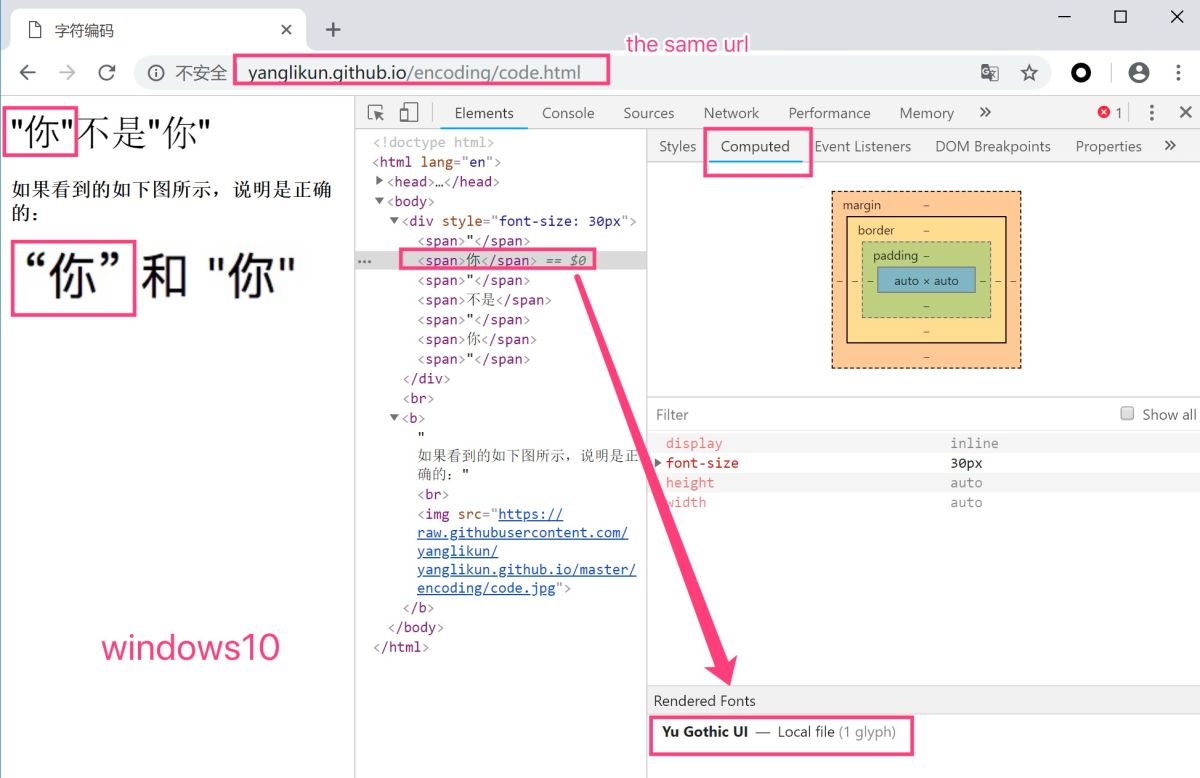Click the 不是 text on the webpage
This screenshot has width=1200, height=778.
pyautogui.click(x=112, y=133)
